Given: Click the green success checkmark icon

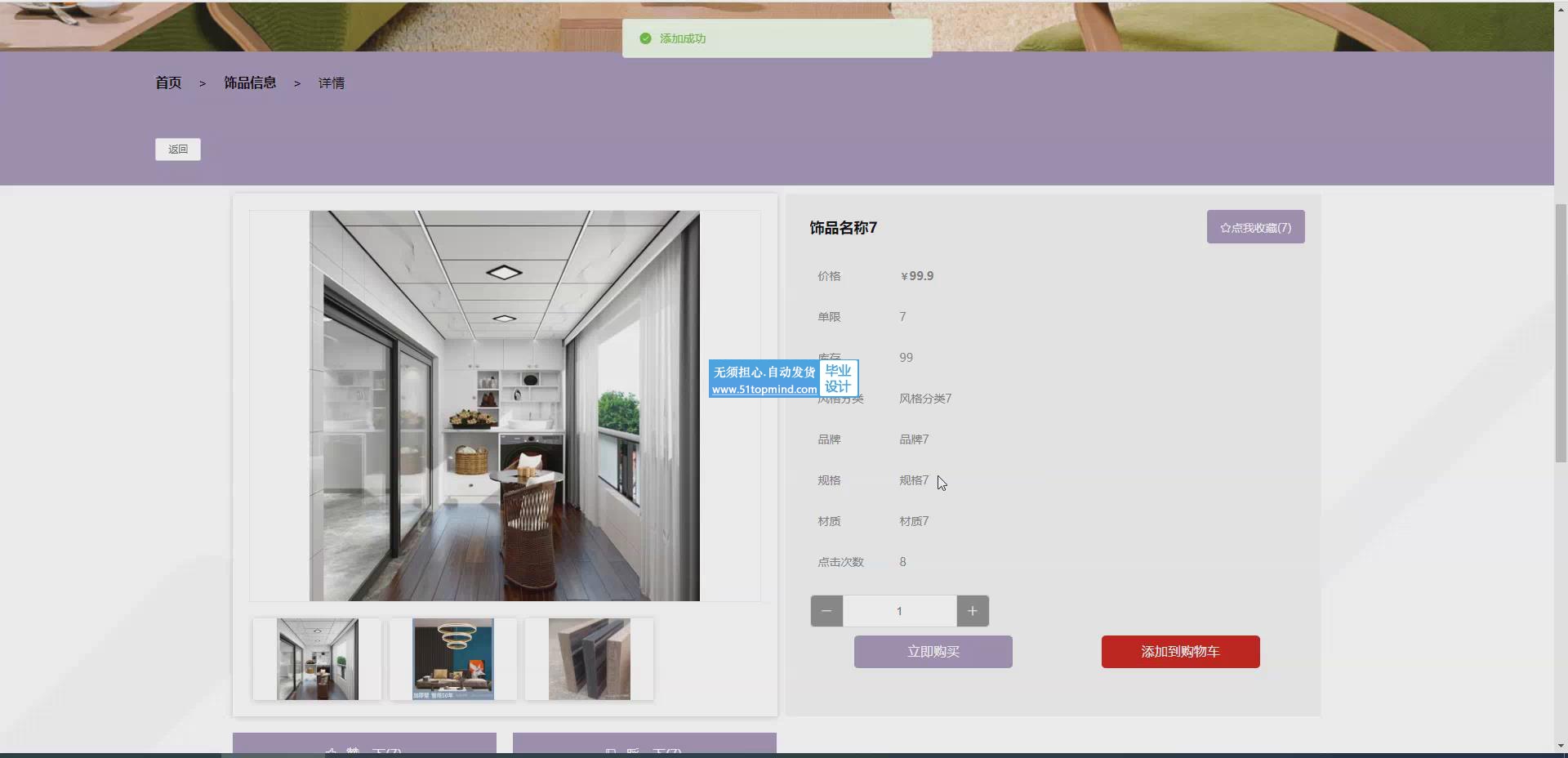Looking at the screenshot, I should coord(645,38).
